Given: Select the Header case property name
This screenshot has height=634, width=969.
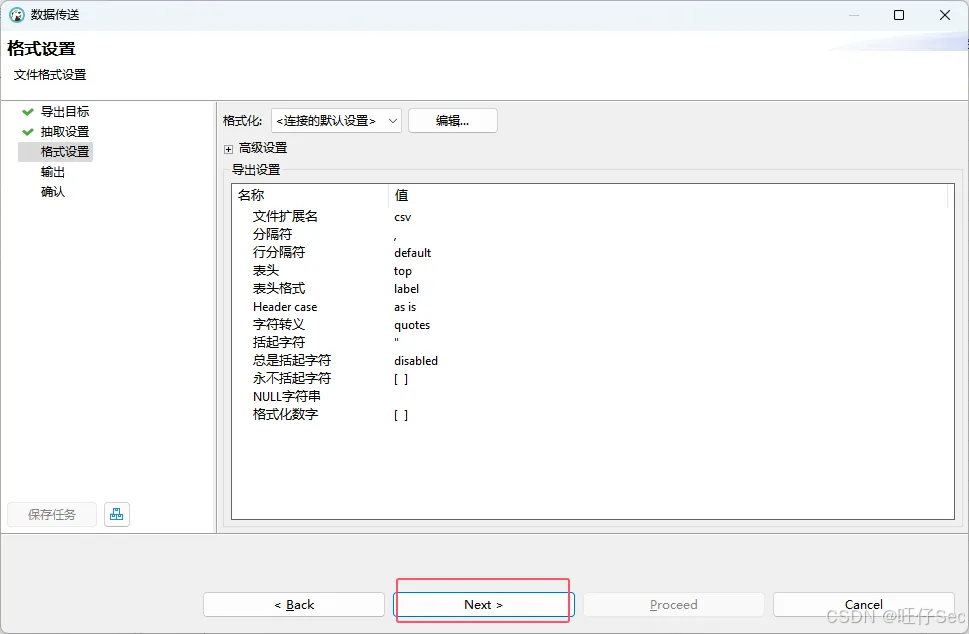Looking at the screenshot, I should (x=285, y=306).
